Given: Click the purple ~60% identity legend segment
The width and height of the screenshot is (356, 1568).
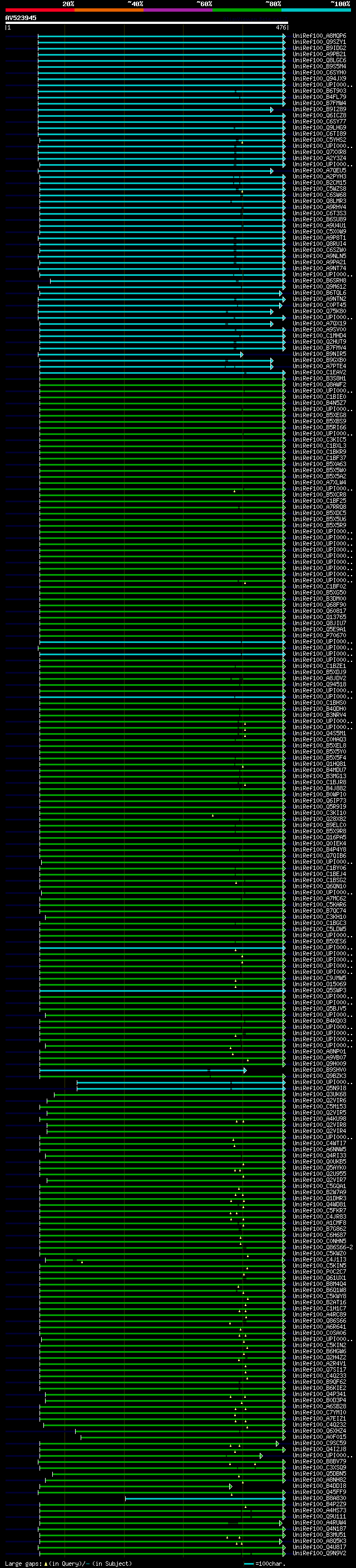Looking at the screenshot, I should [x=179, y=10].
